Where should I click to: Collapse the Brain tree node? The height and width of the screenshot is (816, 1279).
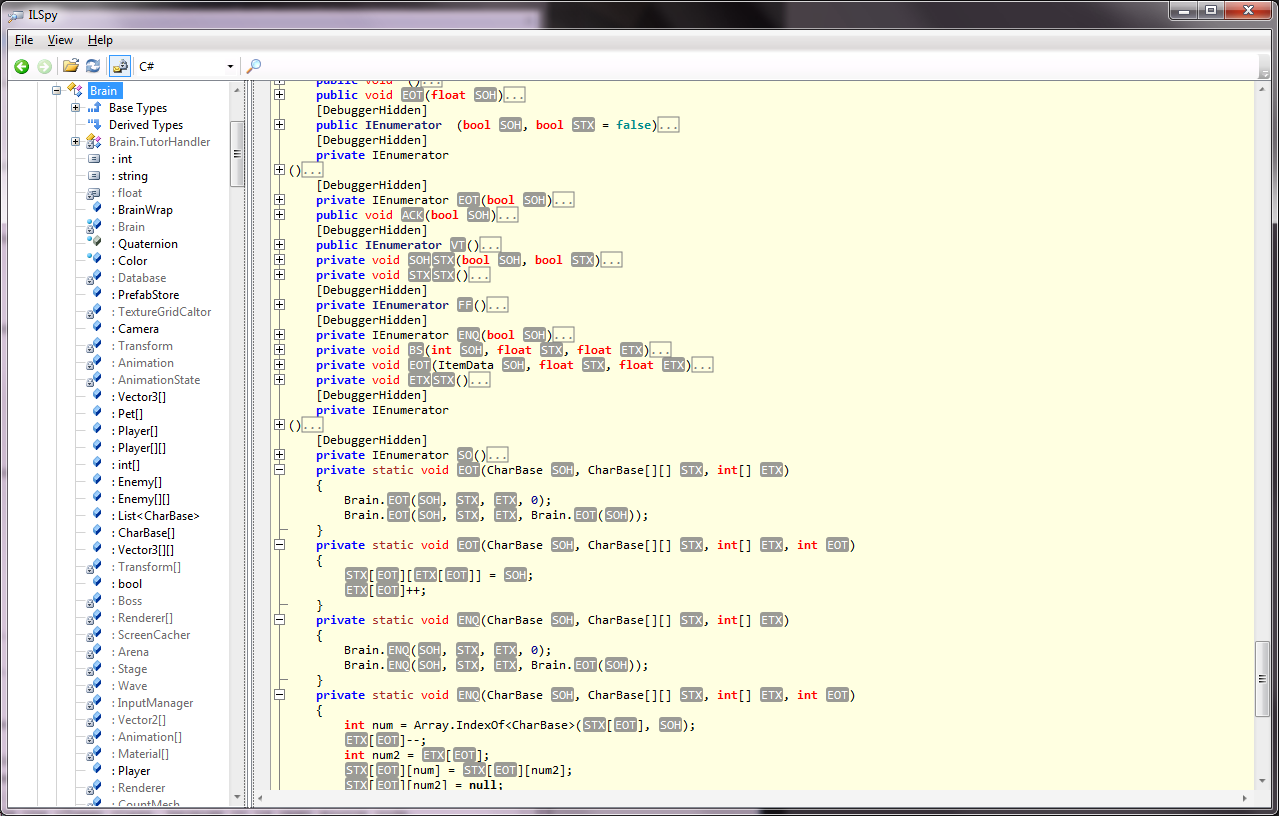(x=57, y=91)
